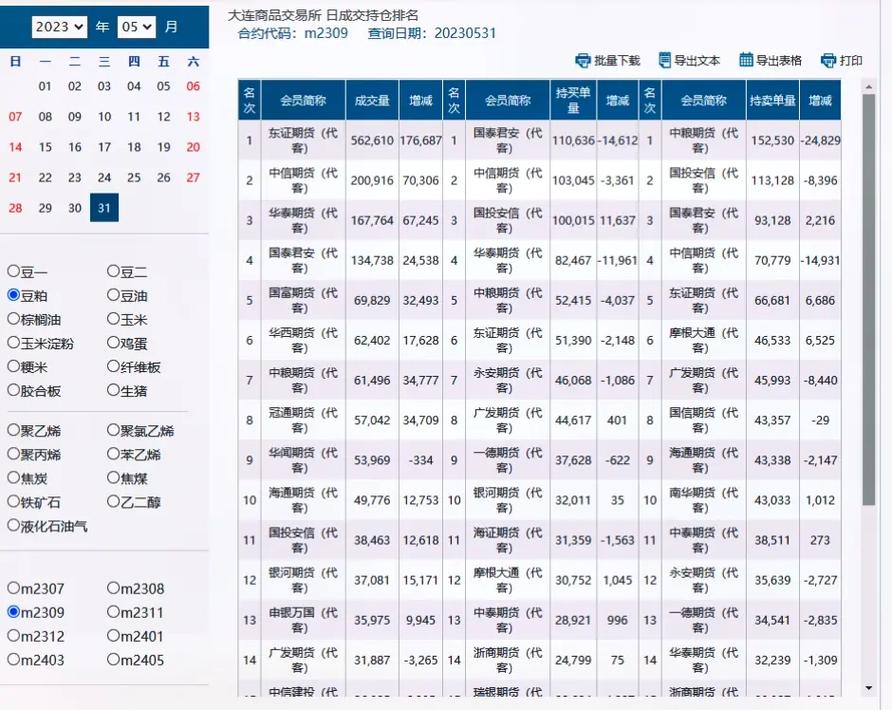Click the batch download (批量下载) icon
Image resolution: width=892 pixels, height=710 pixels.
(x=583, y=60)
